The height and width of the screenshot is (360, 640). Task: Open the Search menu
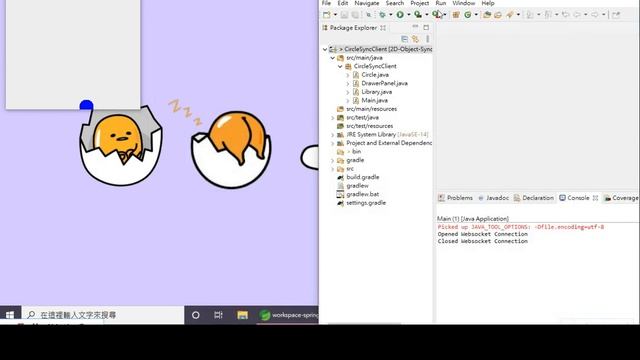point(395,3)
